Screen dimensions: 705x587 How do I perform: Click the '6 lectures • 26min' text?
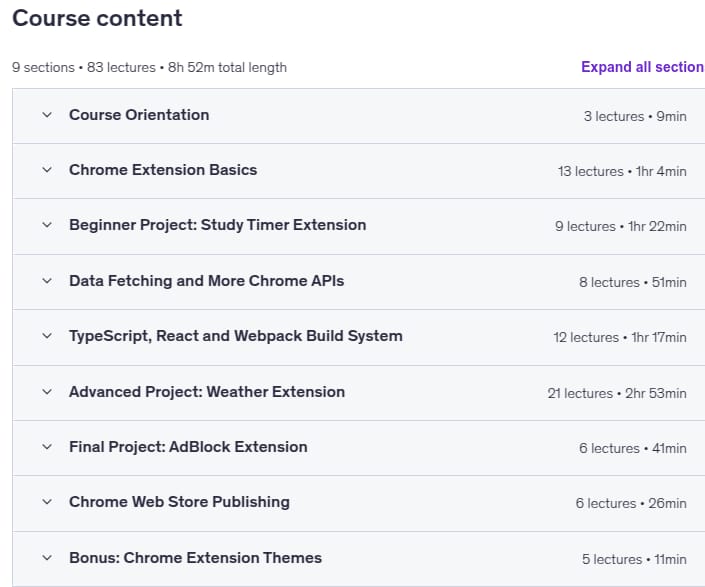(x=631, y=503)
